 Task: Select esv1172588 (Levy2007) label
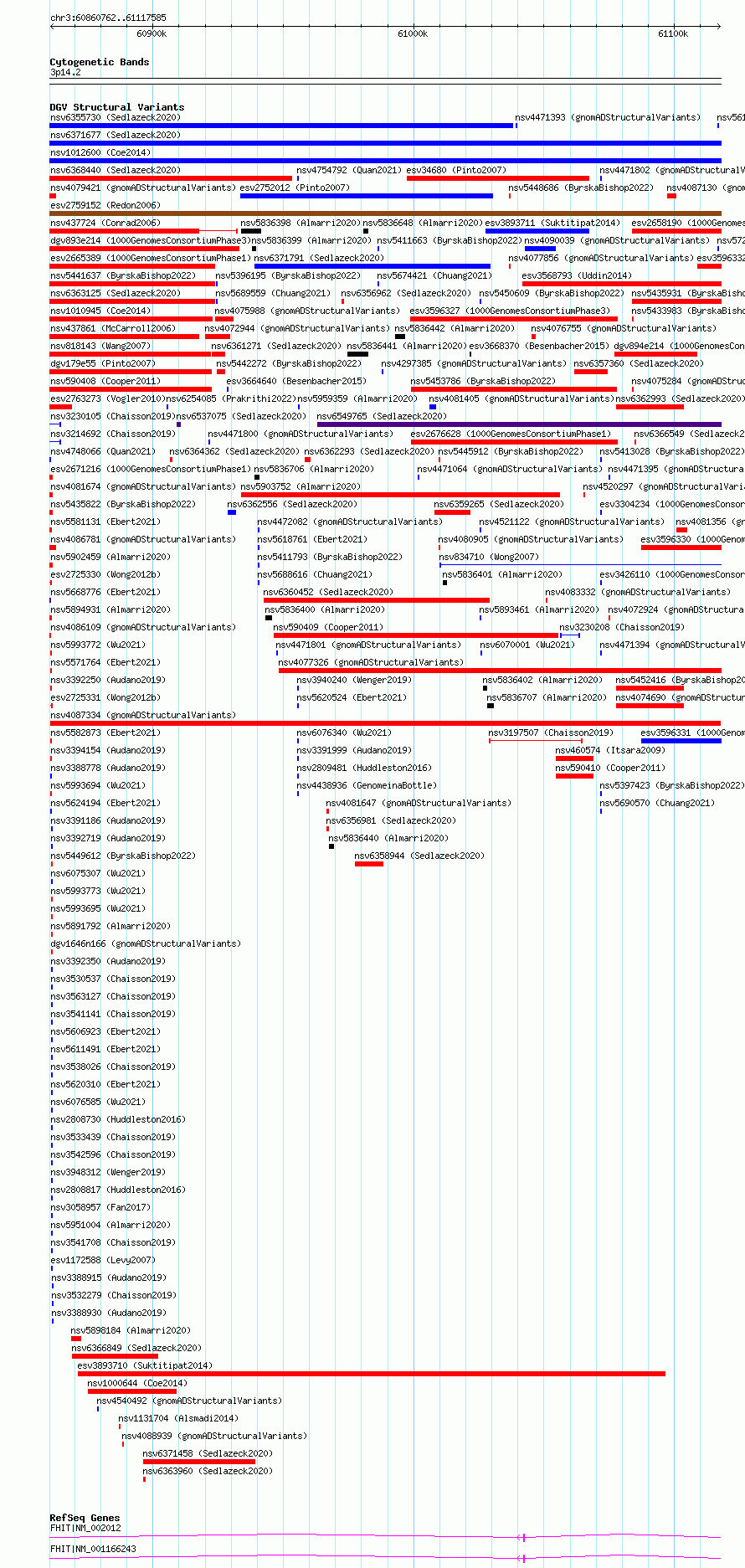[x=103, y=1260]
